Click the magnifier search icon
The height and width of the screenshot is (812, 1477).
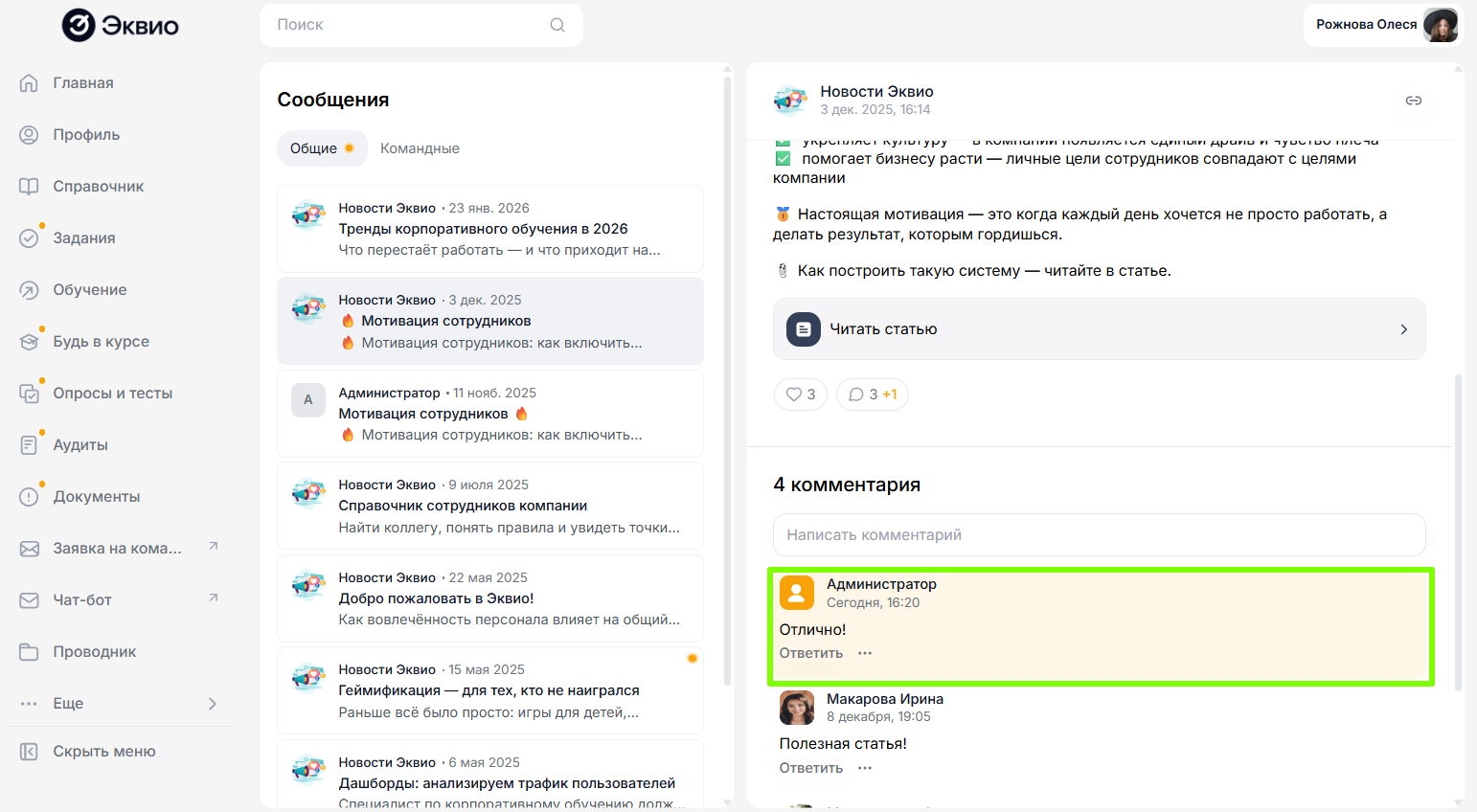click(557, 25)
